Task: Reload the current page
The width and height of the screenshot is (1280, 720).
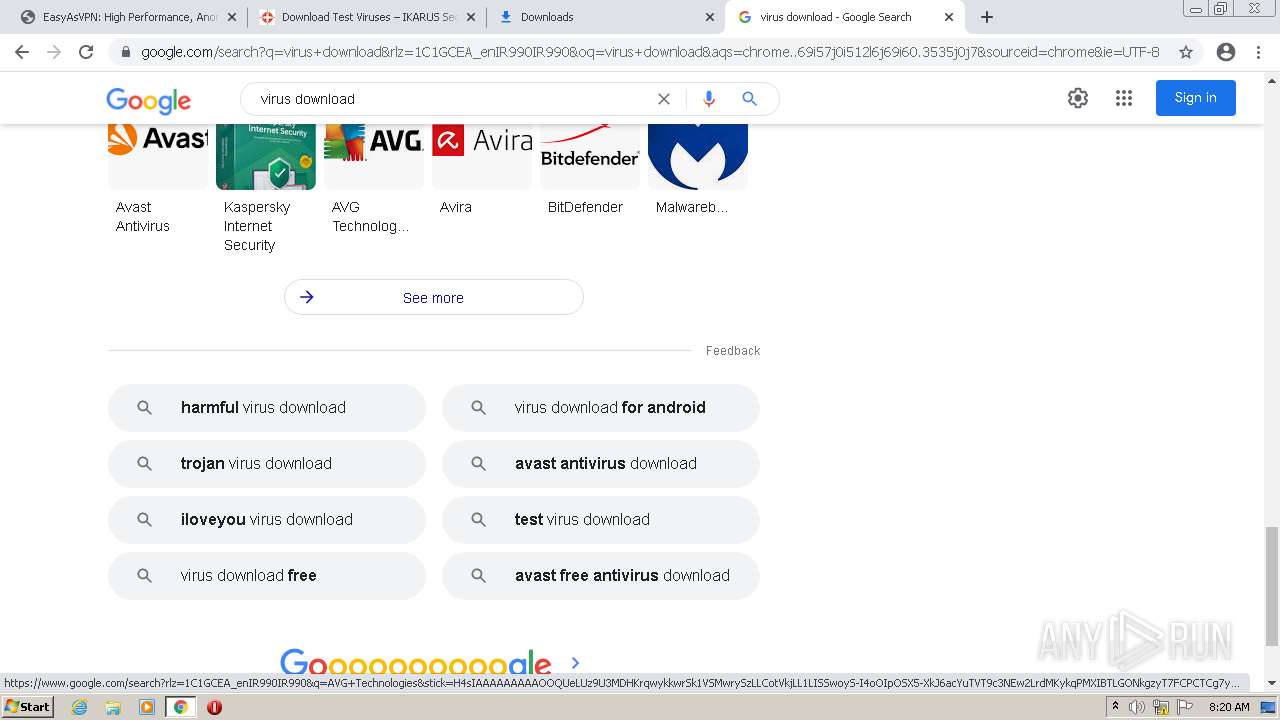Action: tap(86, 52)
